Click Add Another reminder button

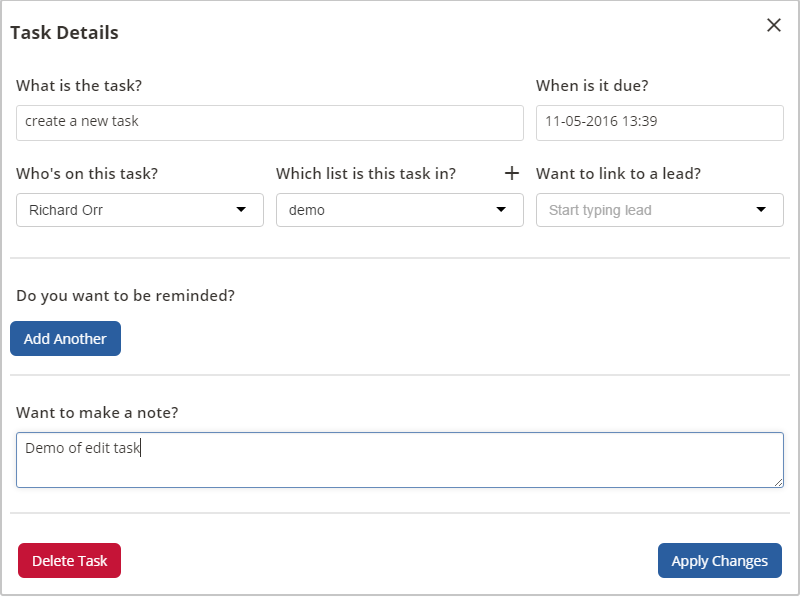point(65,338)
